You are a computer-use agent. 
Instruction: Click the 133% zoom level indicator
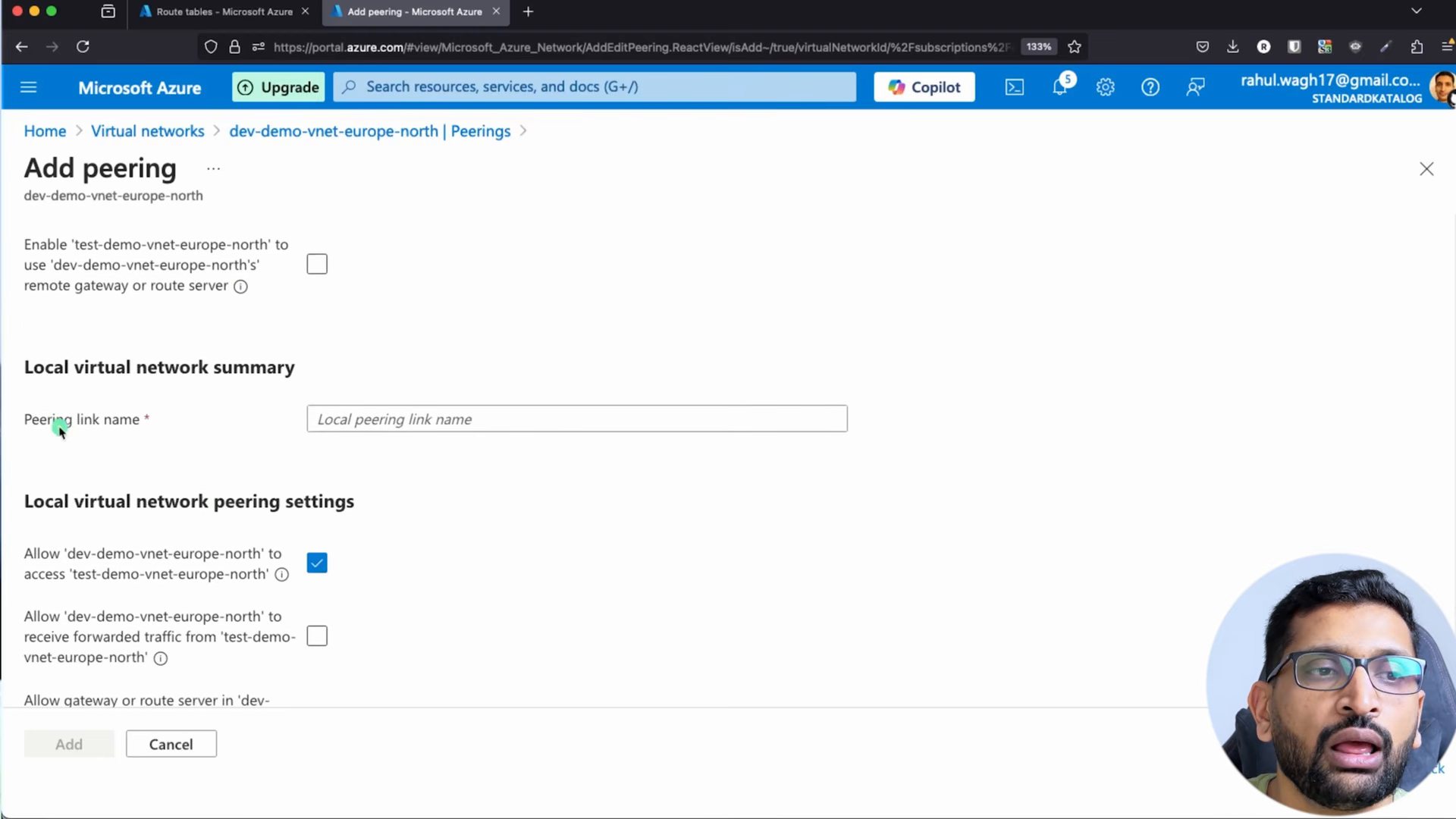(1038, 47)
